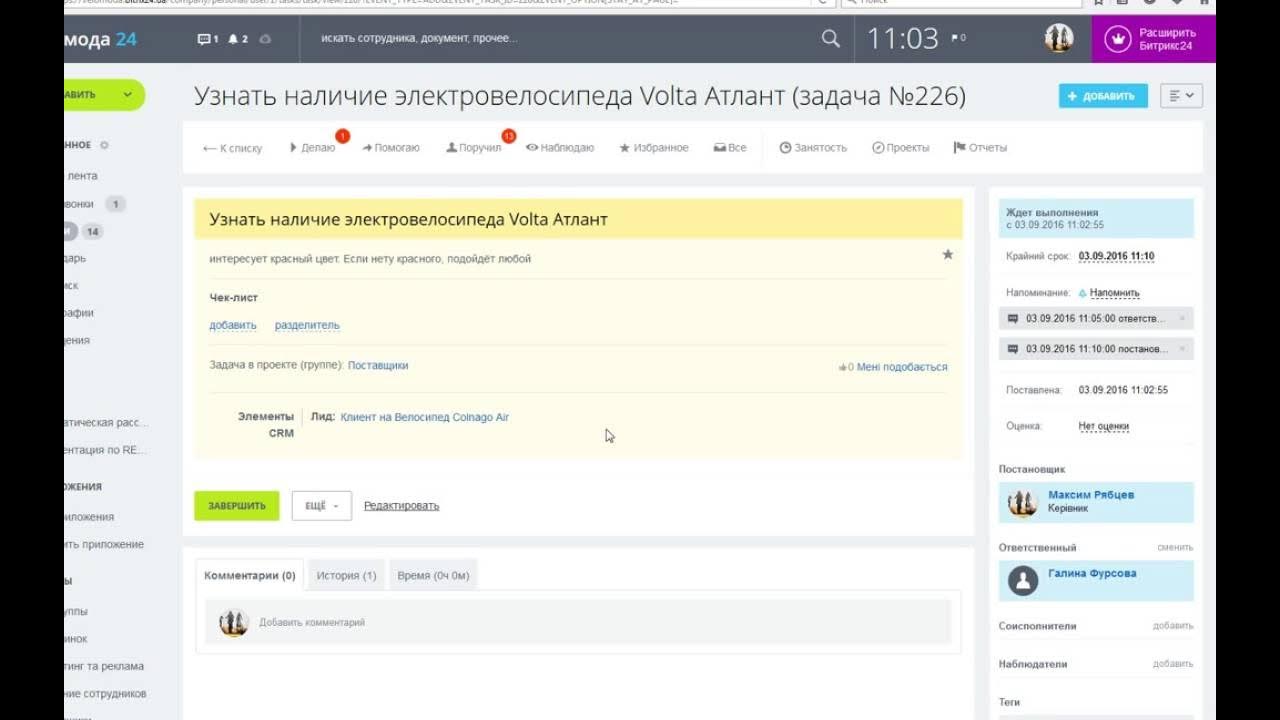Open the chat messages icon in header

tap(204, 39)
